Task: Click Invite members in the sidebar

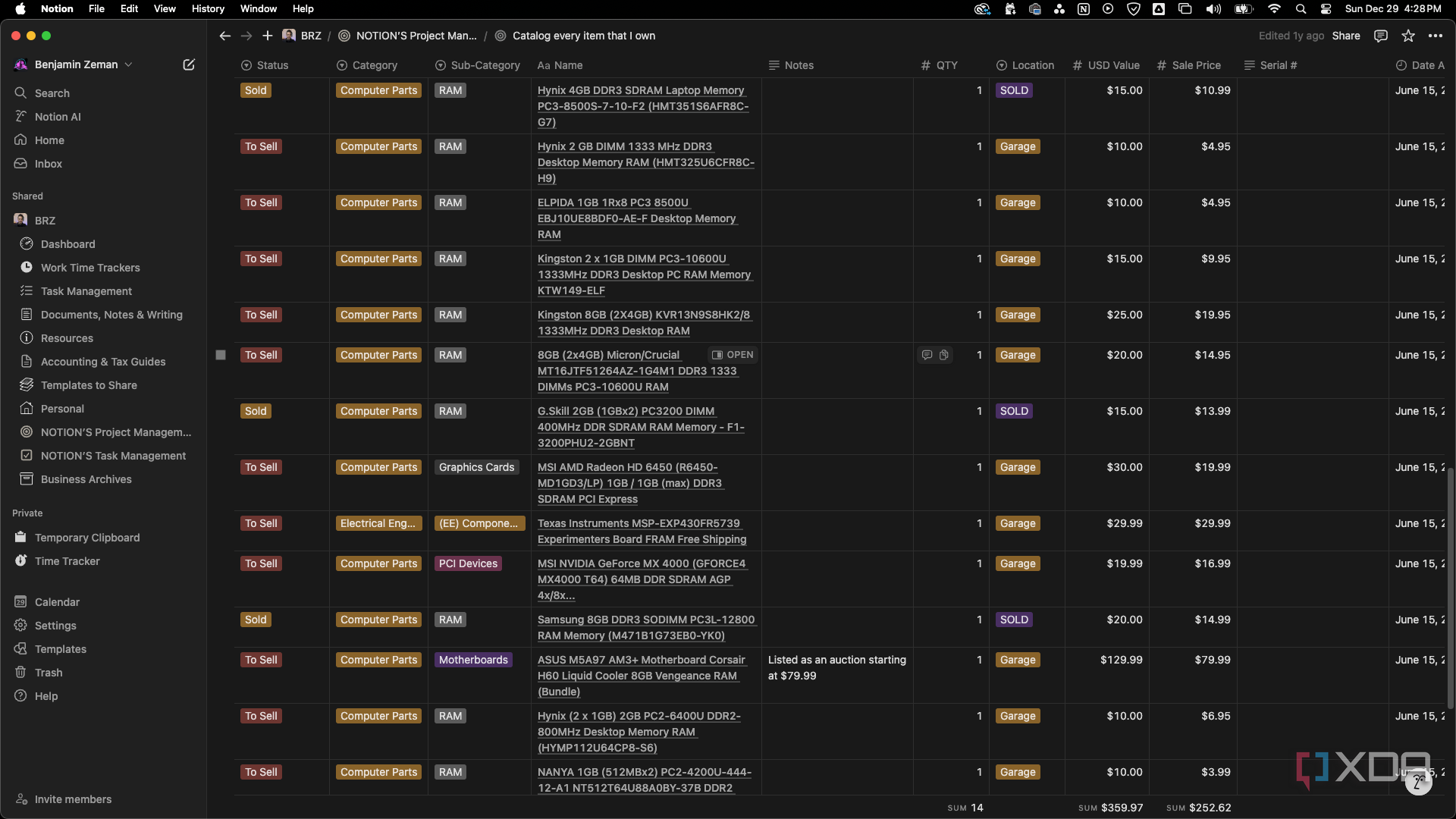Action: (x=73, y=799)
